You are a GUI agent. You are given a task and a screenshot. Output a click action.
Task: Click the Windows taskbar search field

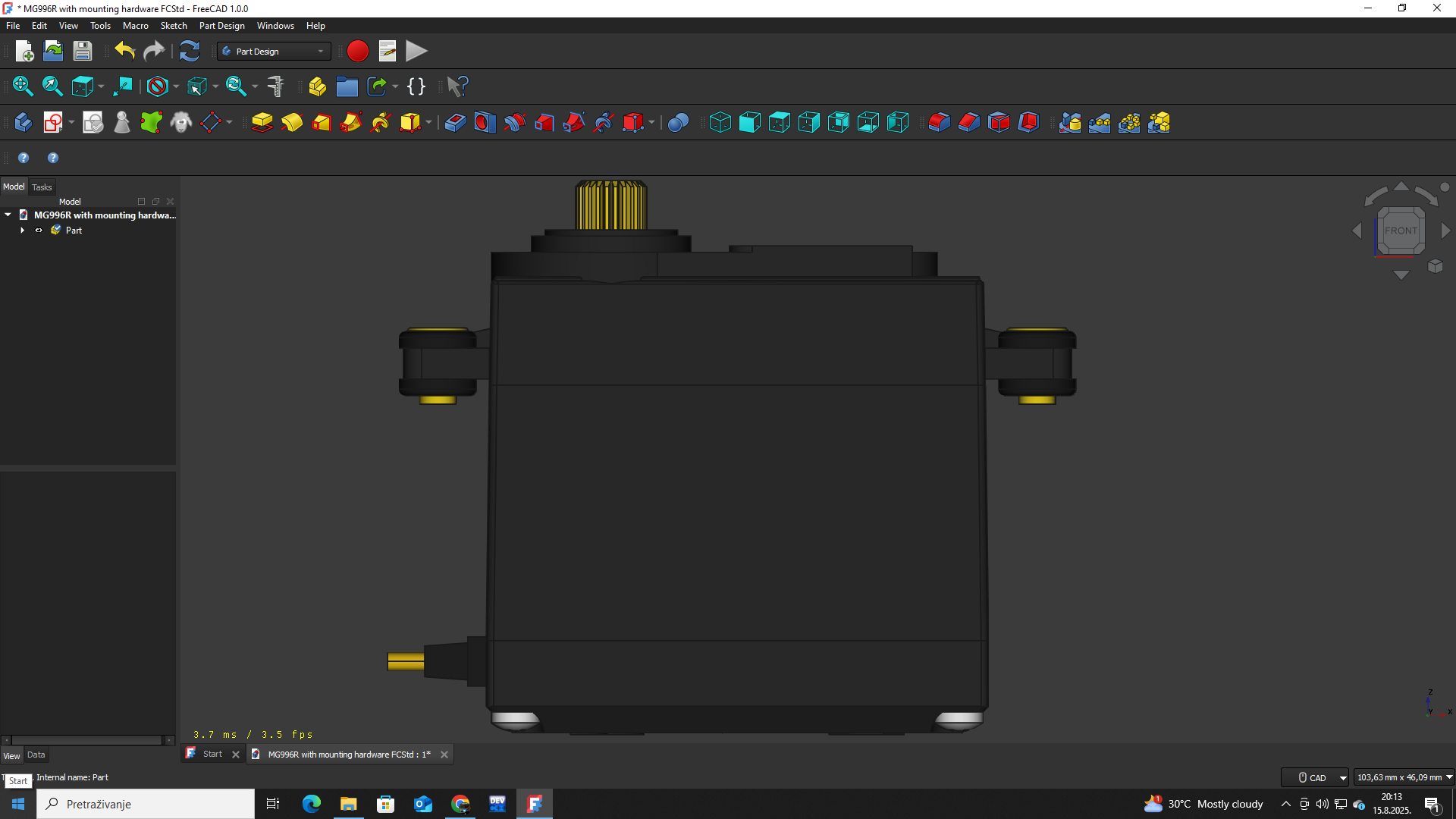pyautogui.click(x=146, y=804)
